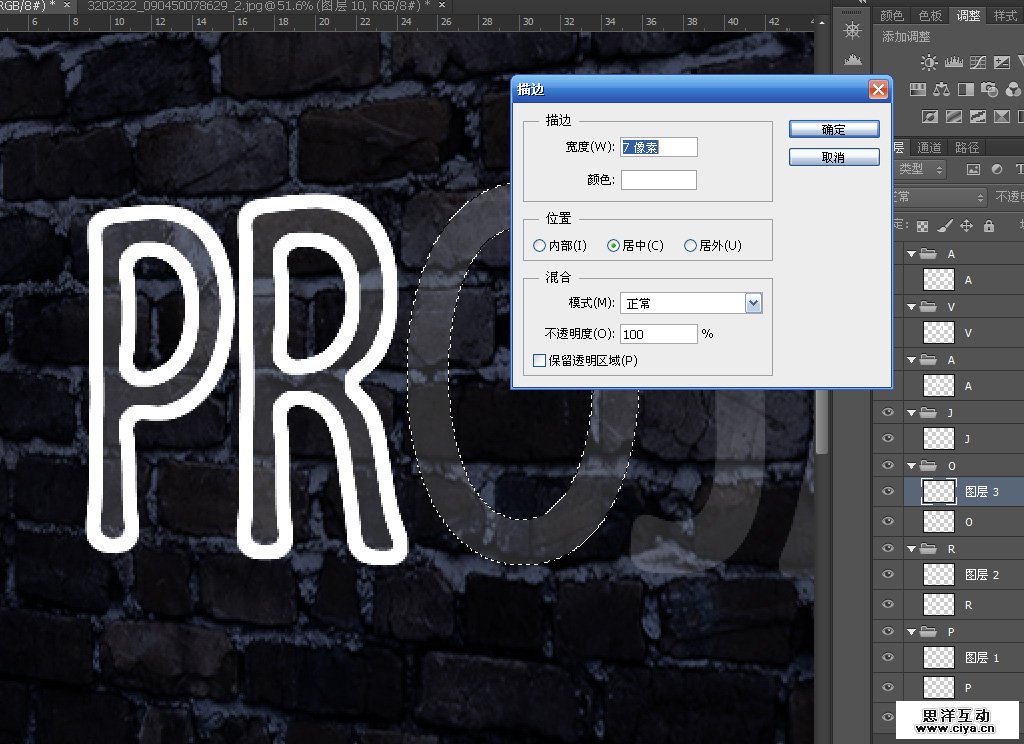1024x744 pixels.
Task: Add a Curves adjustment layer
Action: [974, 63]
